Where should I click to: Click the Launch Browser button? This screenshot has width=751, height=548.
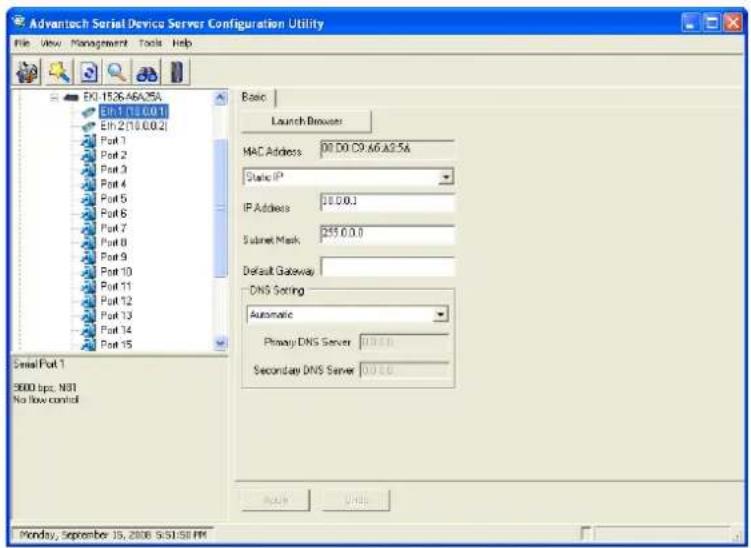tap(307, 121)
